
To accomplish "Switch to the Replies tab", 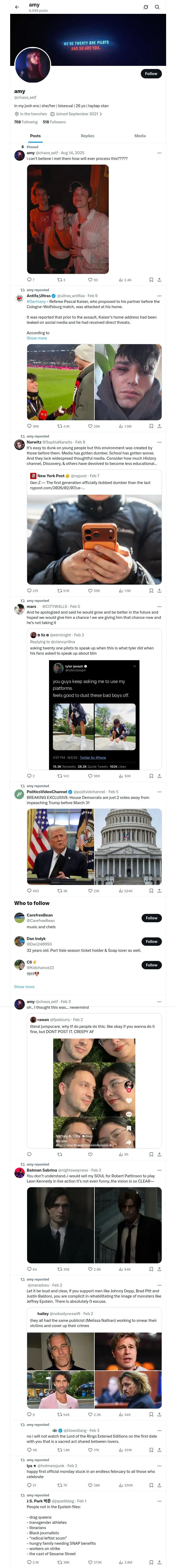I will click(87, 136).
